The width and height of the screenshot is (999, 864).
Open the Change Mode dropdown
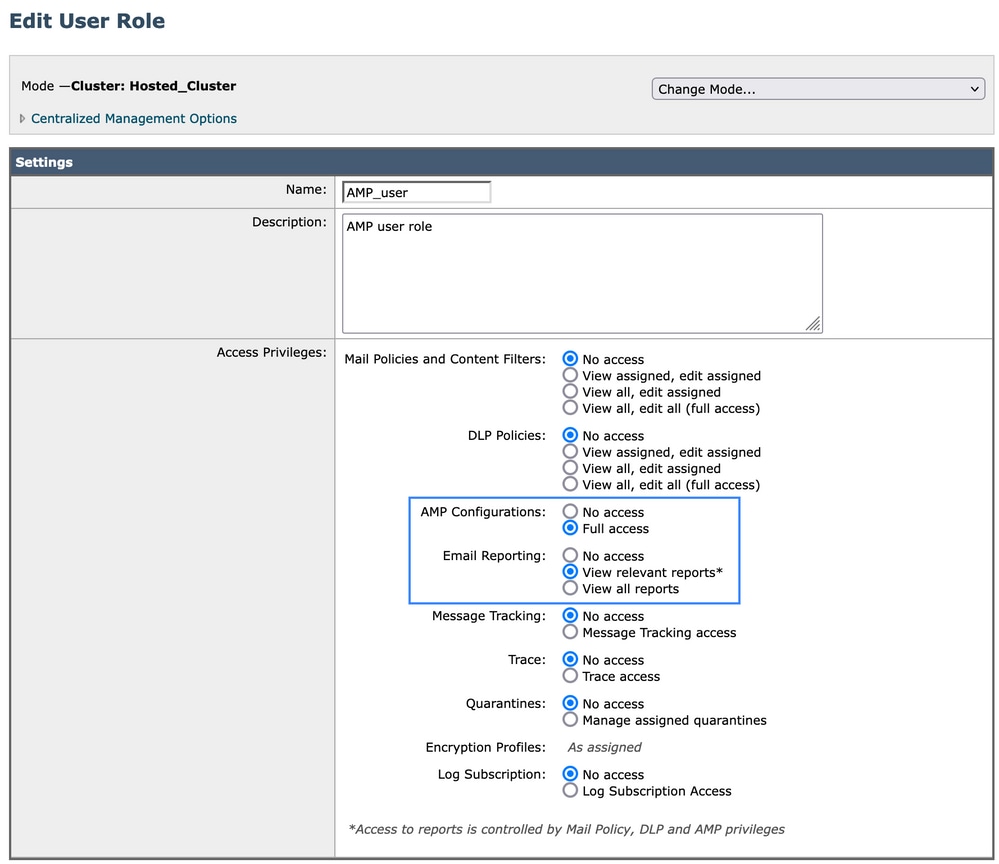tap(818, 89)
